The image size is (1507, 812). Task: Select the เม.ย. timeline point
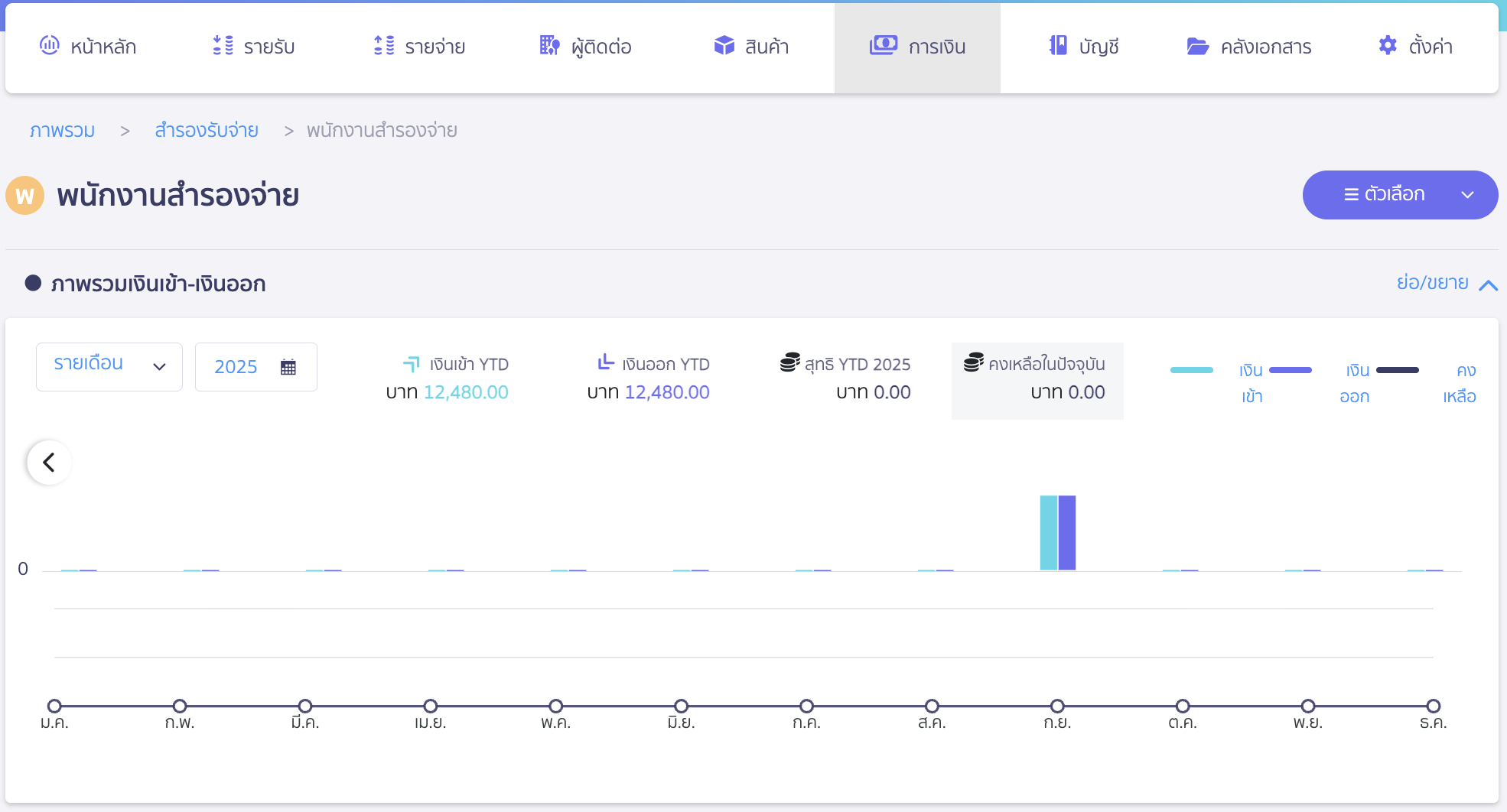pyautogui.click(x=431, y=706)
